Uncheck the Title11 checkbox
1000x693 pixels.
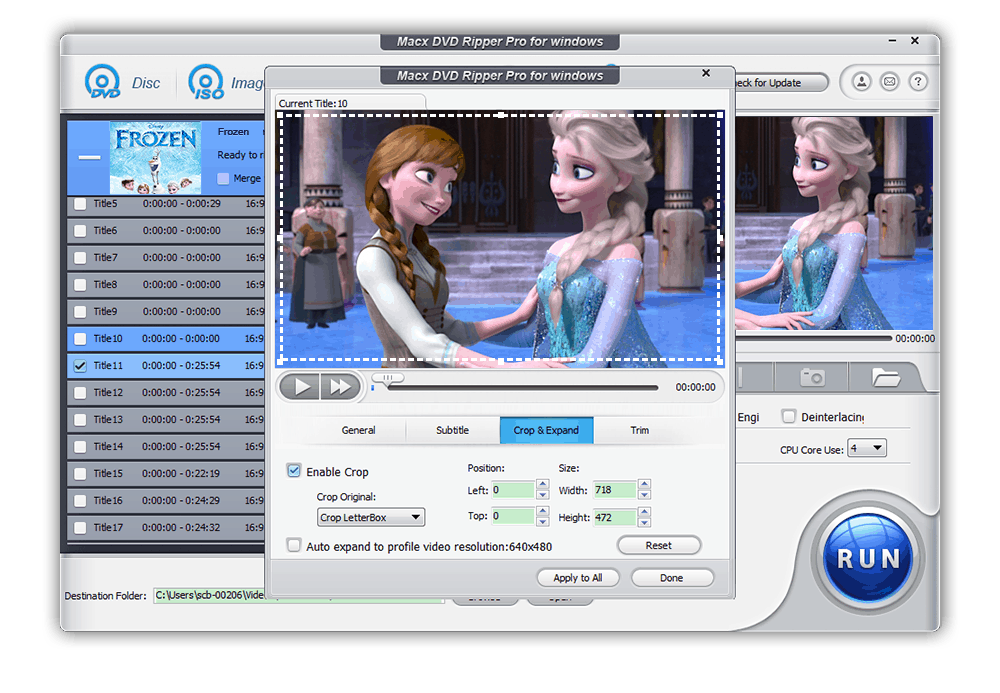pos(80,366)
